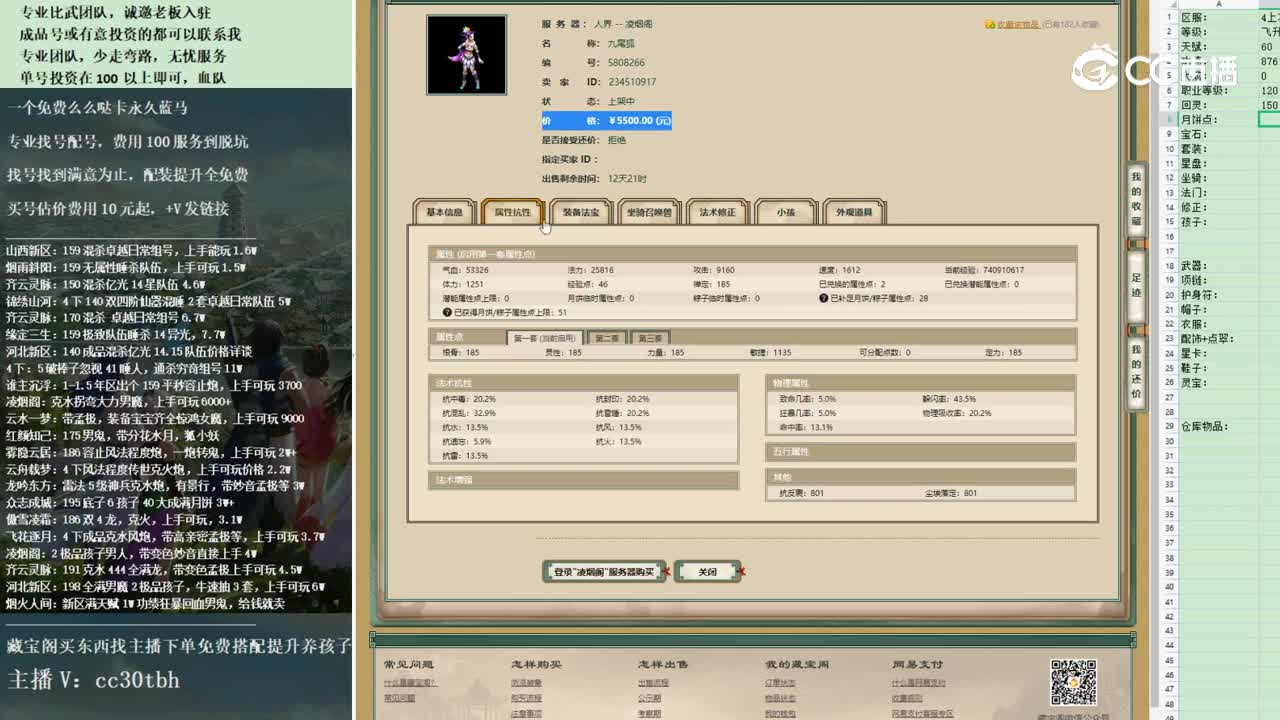Click the 其他 section header
Image resolution: width=1280 pixels, height=720 pixels.
920,477
